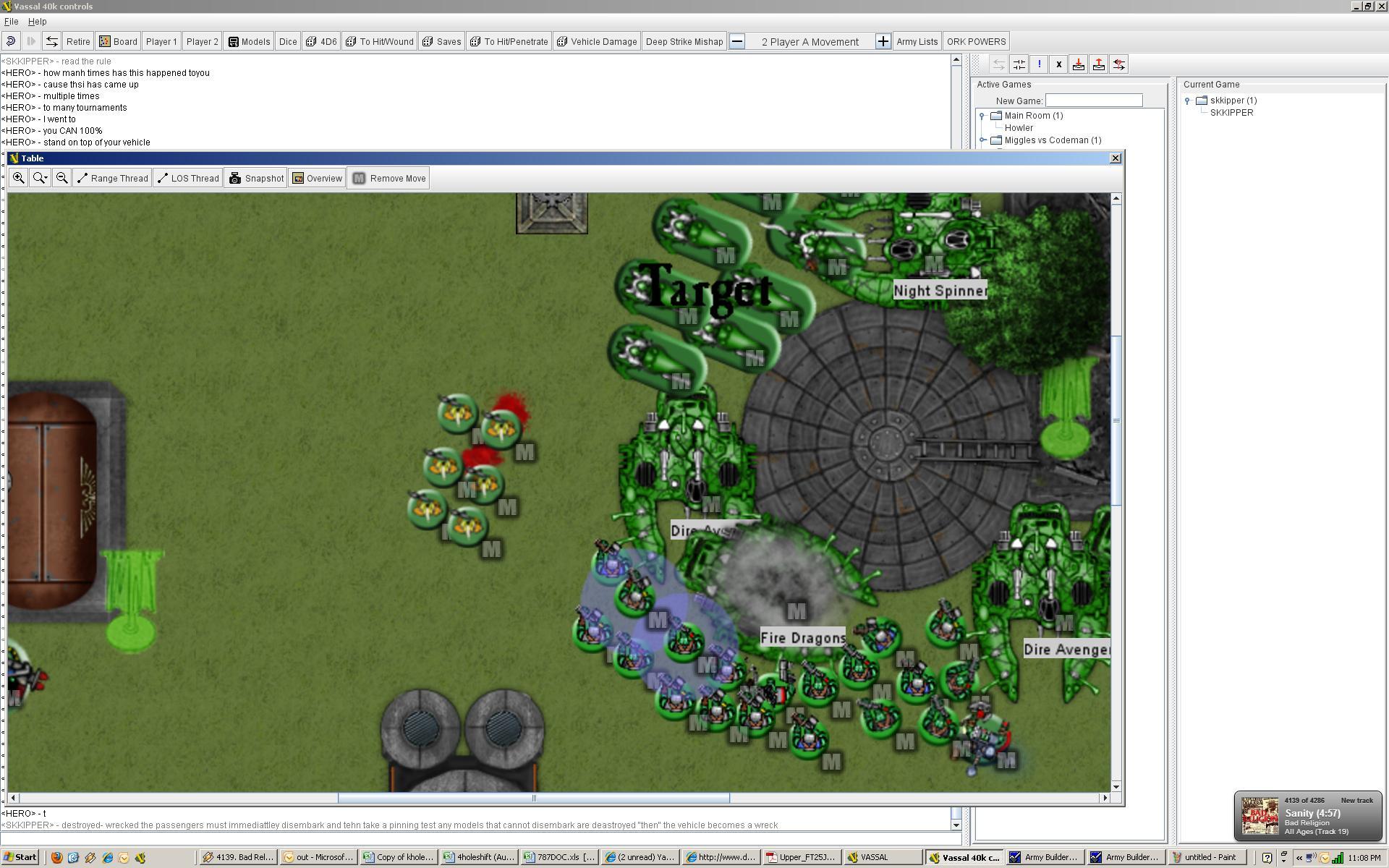Click the red down-arrow inbox icon
Viewport: 1389px width, 868px height.
coord(1079,64)
